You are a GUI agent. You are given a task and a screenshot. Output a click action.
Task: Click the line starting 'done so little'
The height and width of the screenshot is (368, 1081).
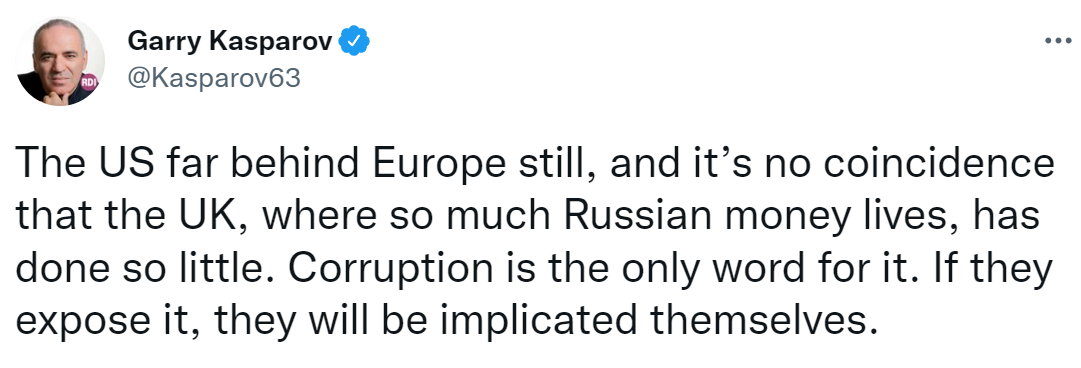pyautogui.click(x=533, y=268)
